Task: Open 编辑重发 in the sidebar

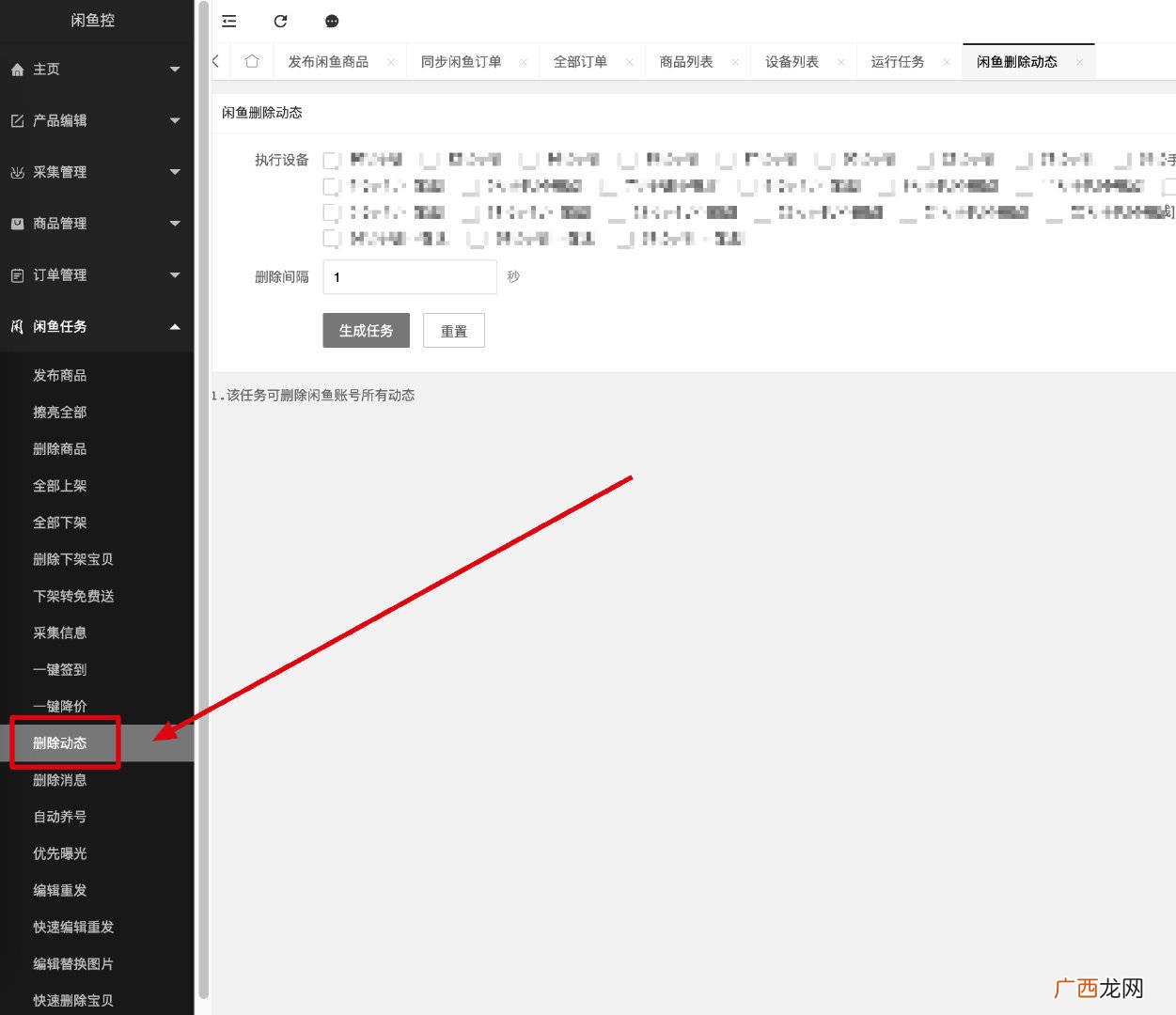Action: click(60, 890)
